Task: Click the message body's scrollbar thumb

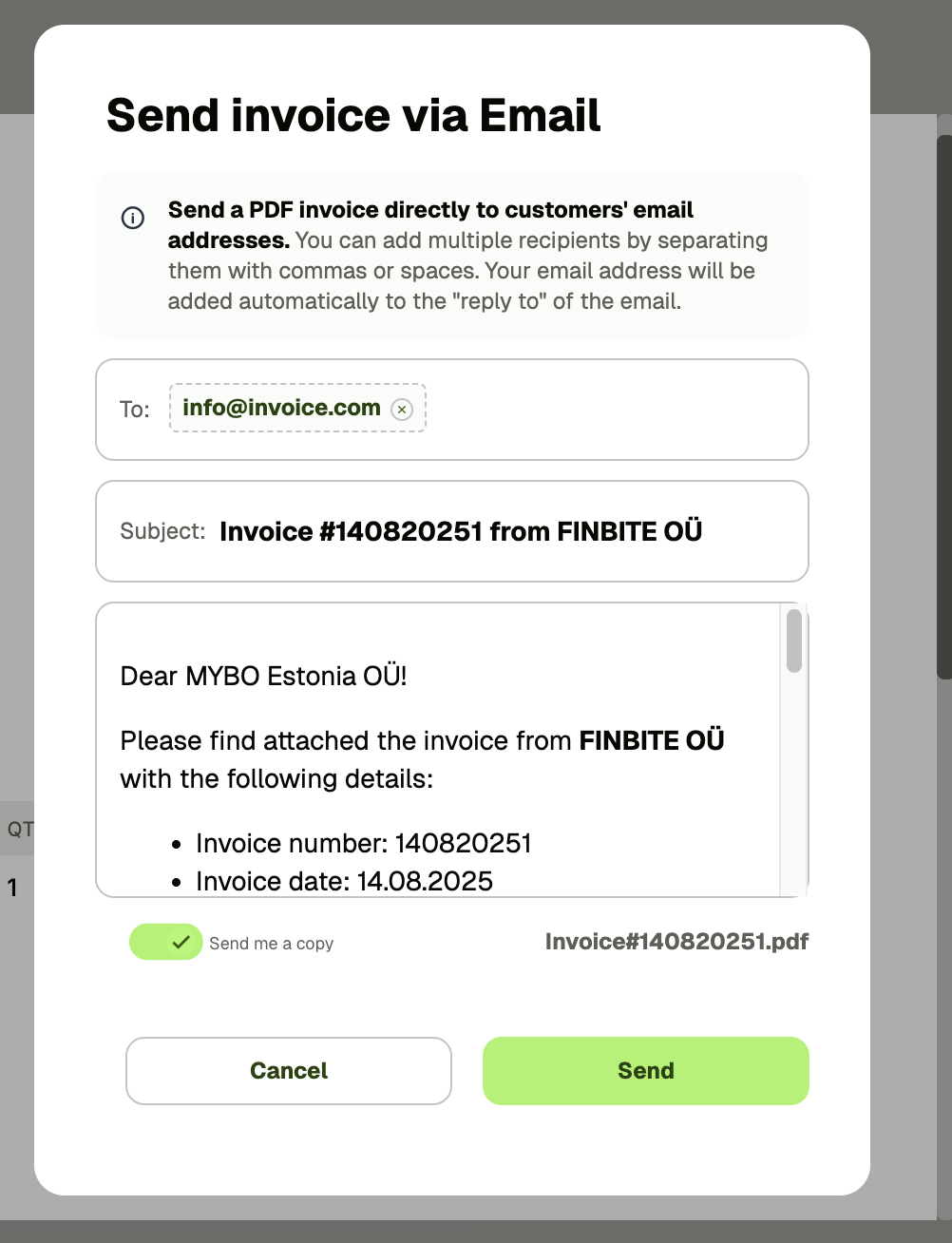Action: pos(794,641)
